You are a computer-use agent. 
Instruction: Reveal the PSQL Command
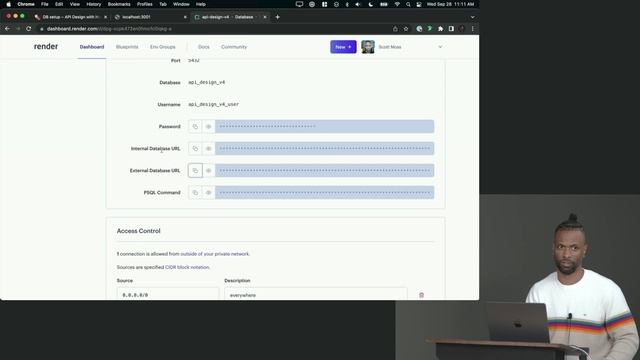[209, 193]
